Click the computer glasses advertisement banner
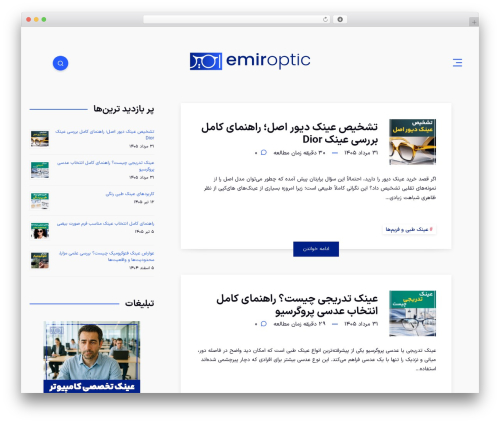500x423 pixels. (92, 357)
